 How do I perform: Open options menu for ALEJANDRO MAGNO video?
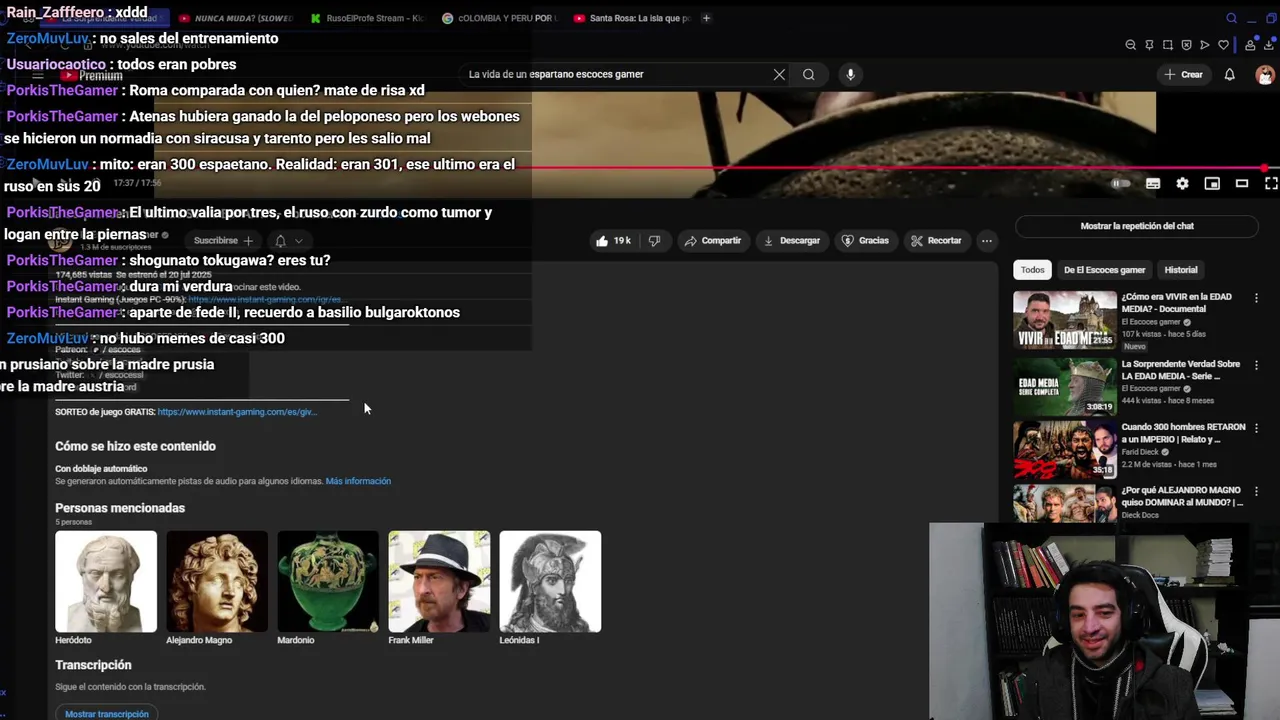[1257, 493]
